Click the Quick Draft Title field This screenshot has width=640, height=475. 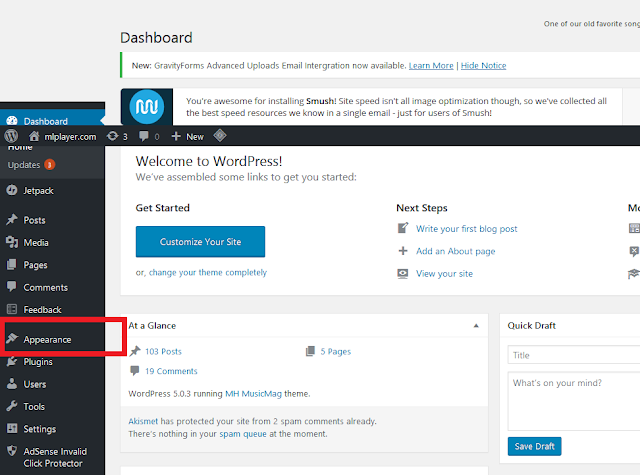click(x=574, y=355)
